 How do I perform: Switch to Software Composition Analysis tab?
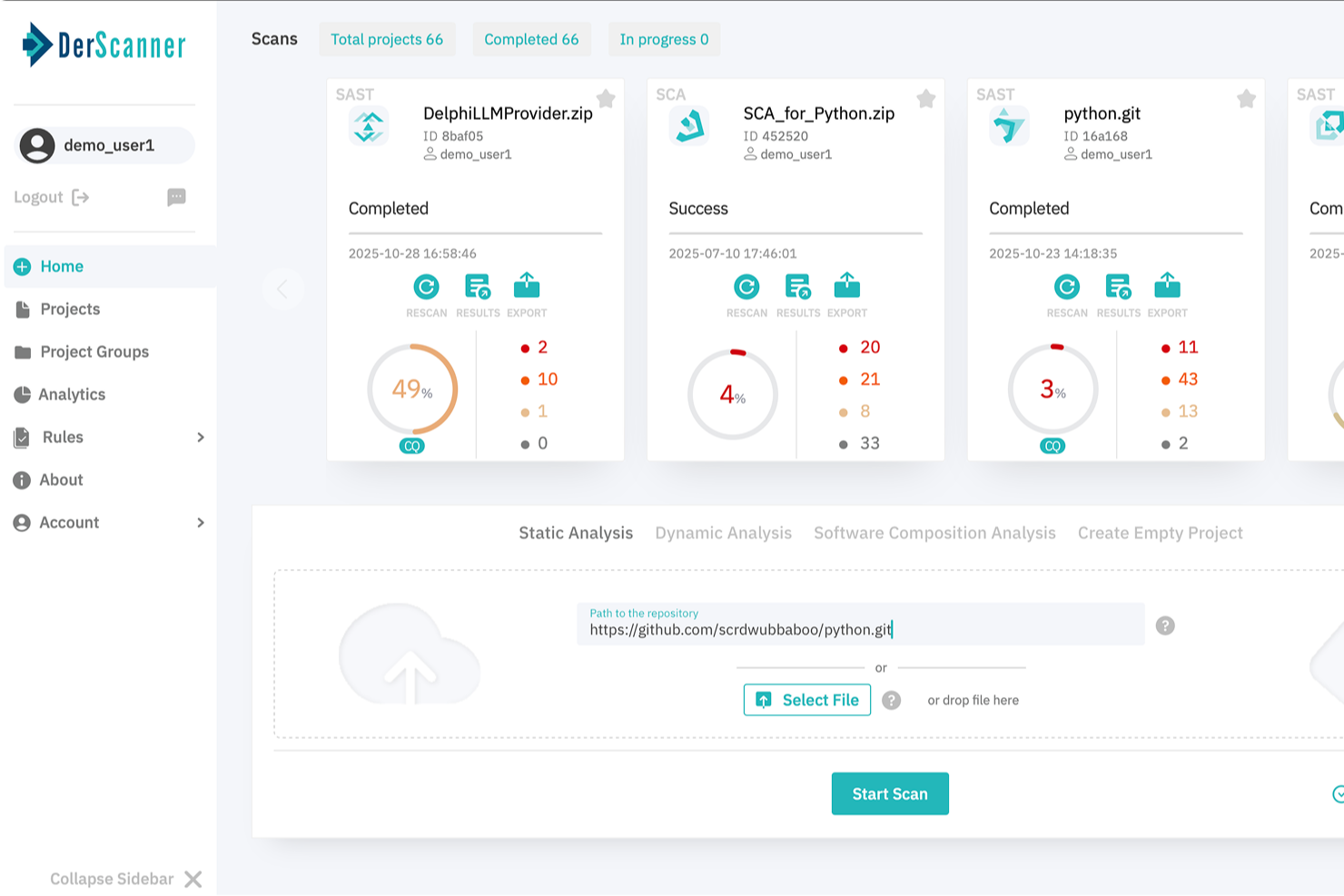[x=934, y=533]
